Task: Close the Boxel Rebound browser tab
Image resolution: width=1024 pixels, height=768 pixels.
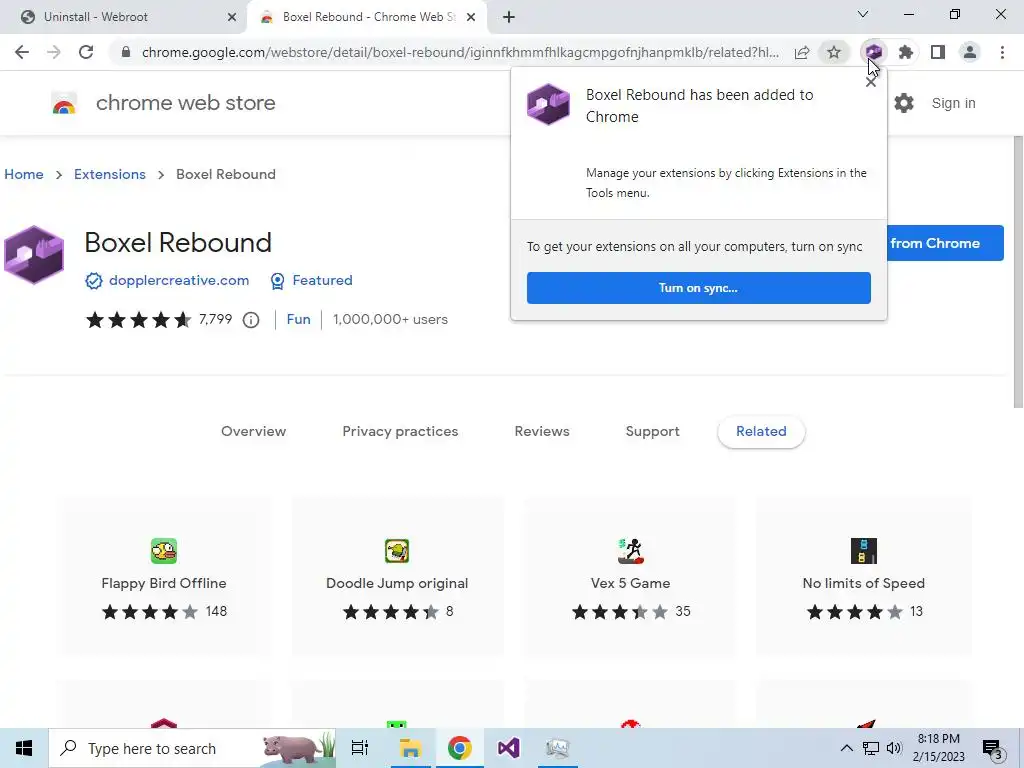Action: 471,17
